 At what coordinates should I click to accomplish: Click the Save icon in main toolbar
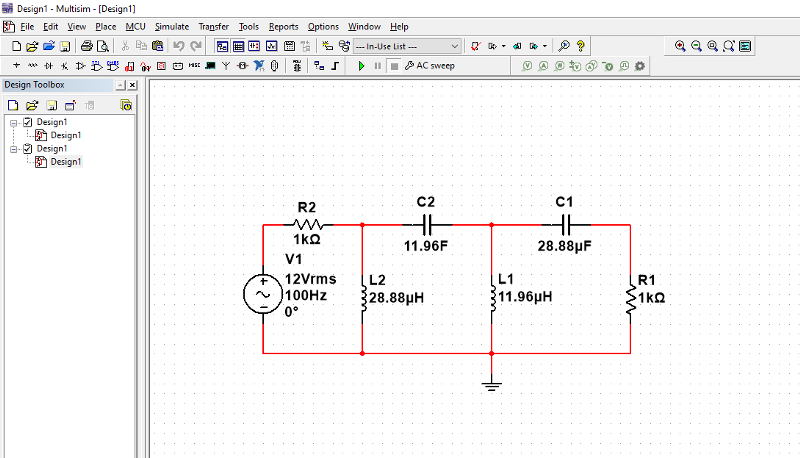point(64,46)
